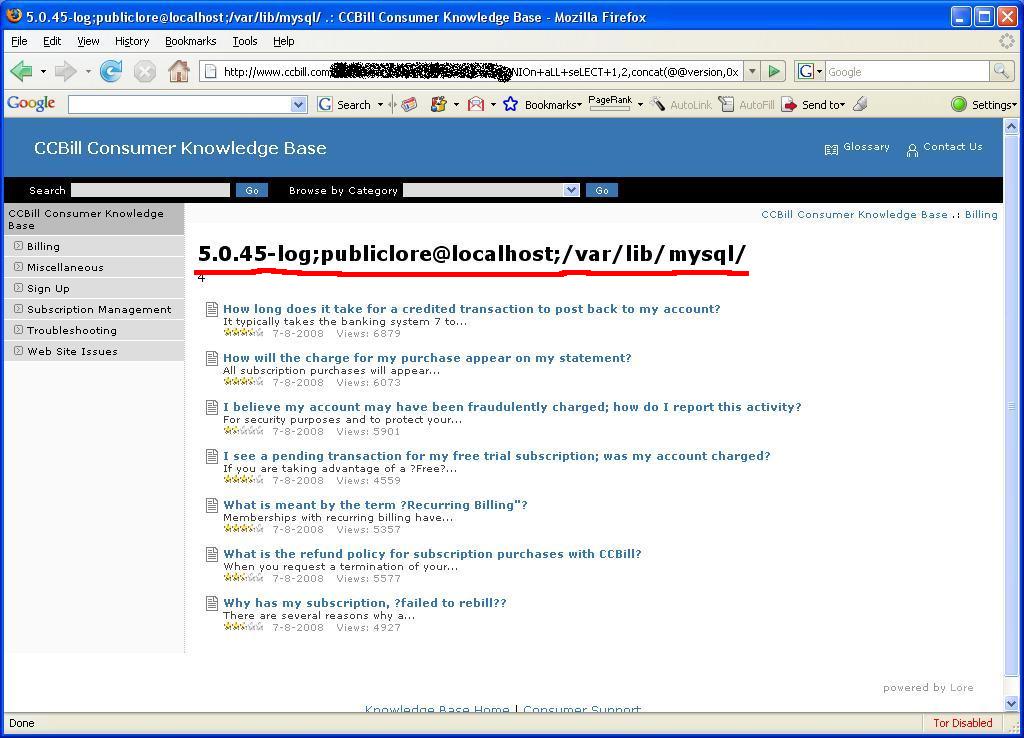Click the Stop loading icon
This screenshot has height=738, width=1024.
(144, 71)
